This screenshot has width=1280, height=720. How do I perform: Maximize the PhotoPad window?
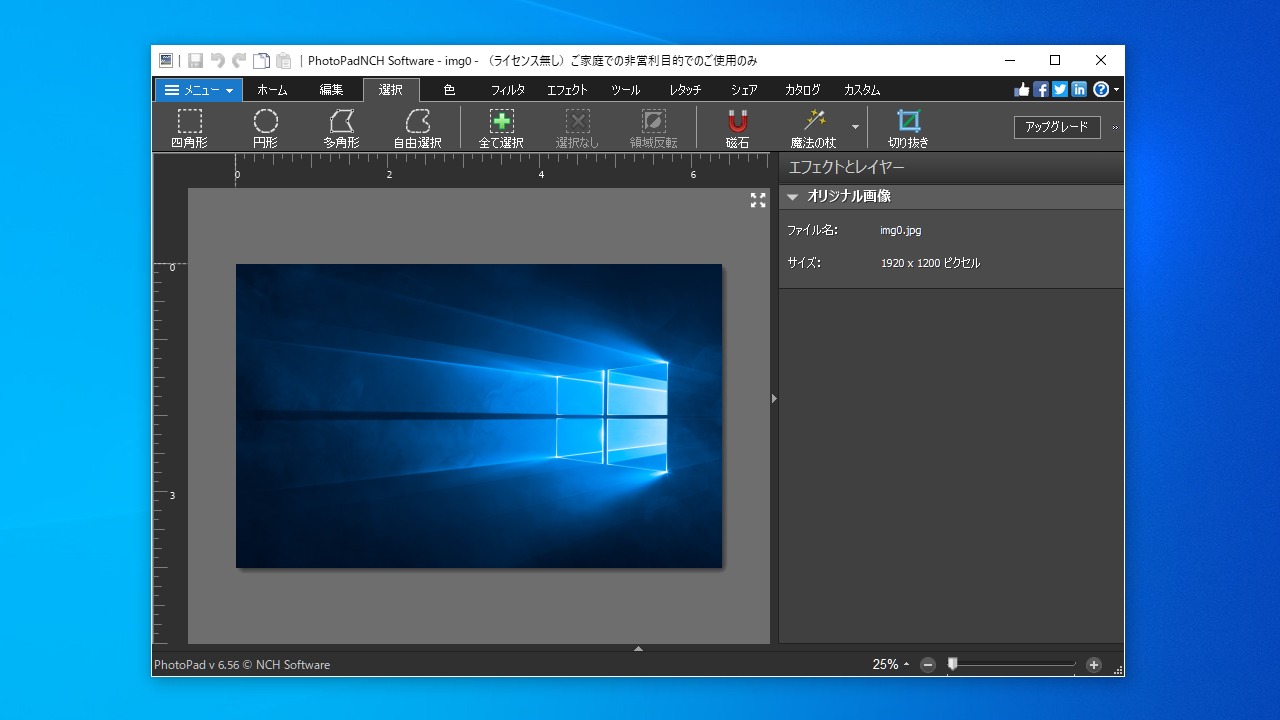tap(1055, 60)
